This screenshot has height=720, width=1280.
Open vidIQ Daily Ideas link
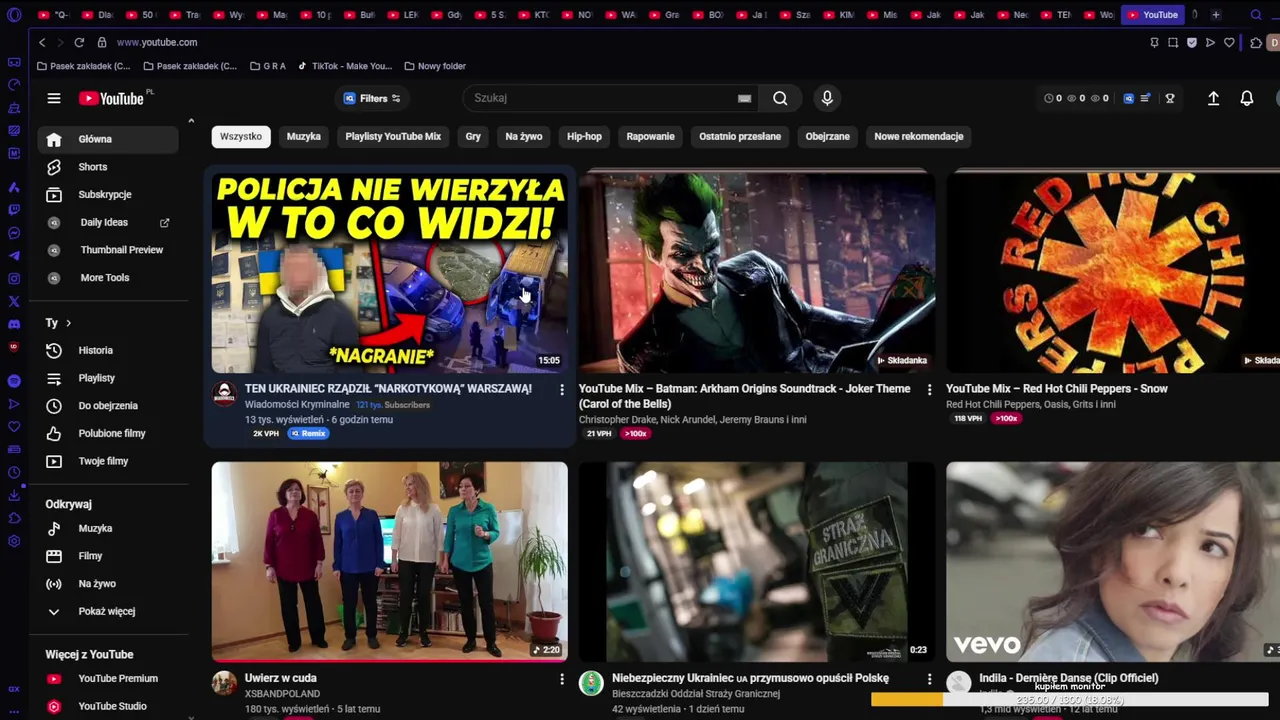click(108, 222)
